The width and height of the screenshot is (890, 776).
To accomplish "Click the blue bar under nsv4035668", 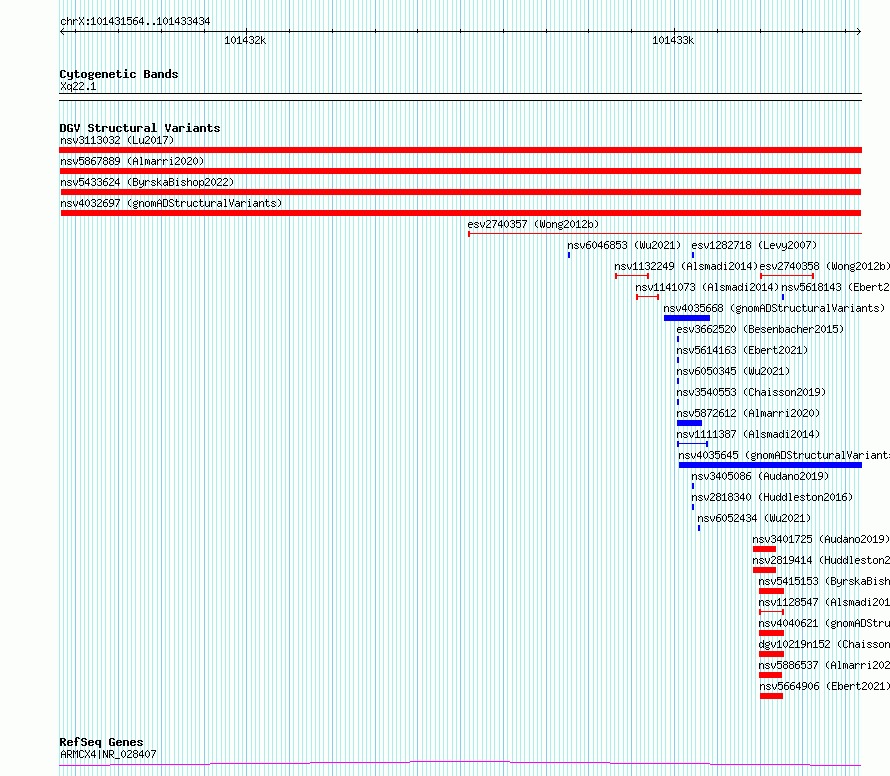I will [x=687, y=318].
